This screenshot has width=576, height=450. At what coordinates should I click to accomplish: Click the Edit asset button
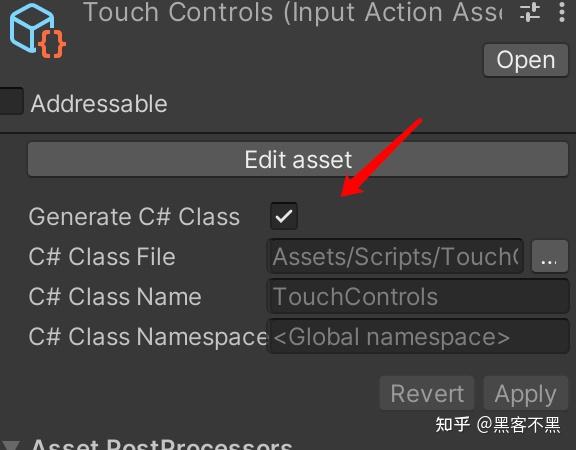[x=298, y=159]
